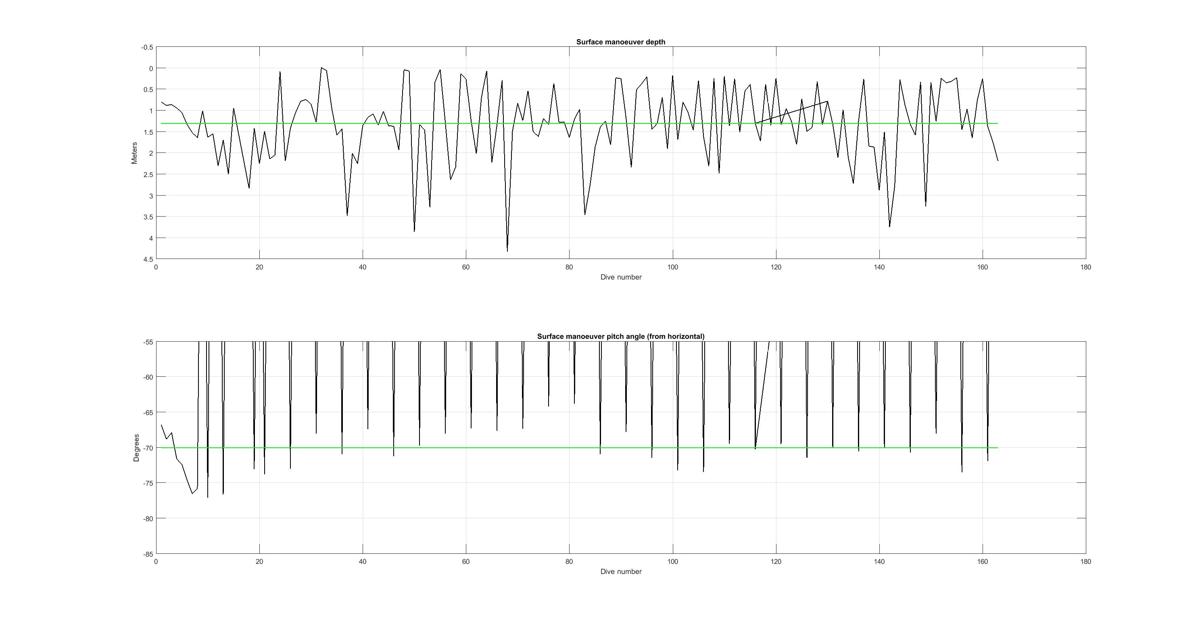
Task: Click the '3.5' tick on the depth axis
Action: point(149,217)
